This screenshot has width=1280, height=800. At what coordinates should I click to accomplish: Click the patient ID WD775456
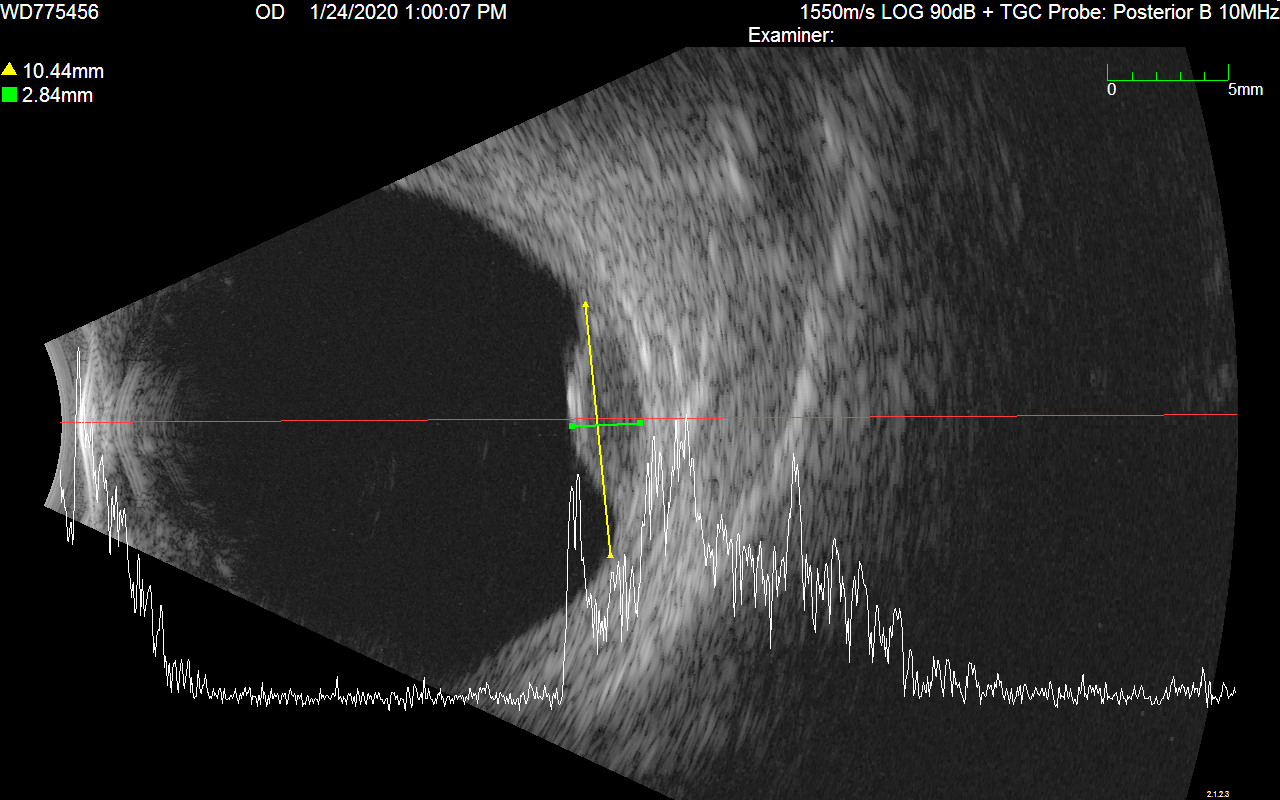[50, 12]
